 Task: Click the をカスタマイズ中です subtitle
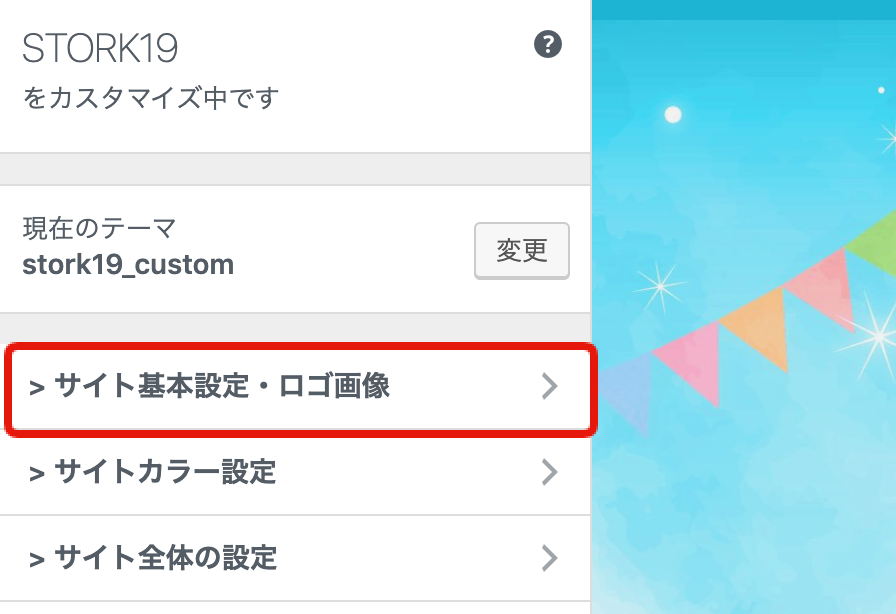(x=151, y=98)
